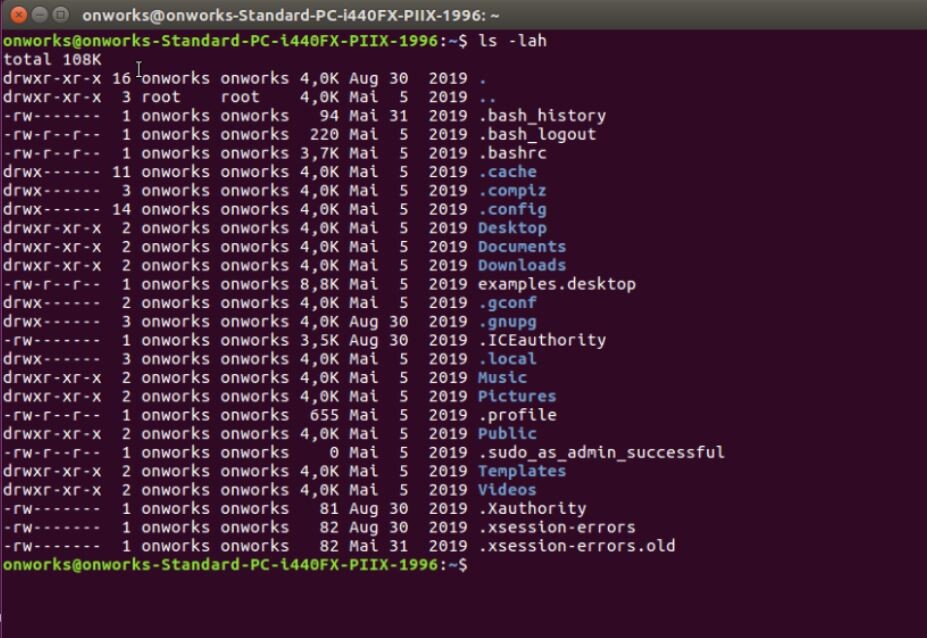Click the .Xauthority file name

click(532, 509)
